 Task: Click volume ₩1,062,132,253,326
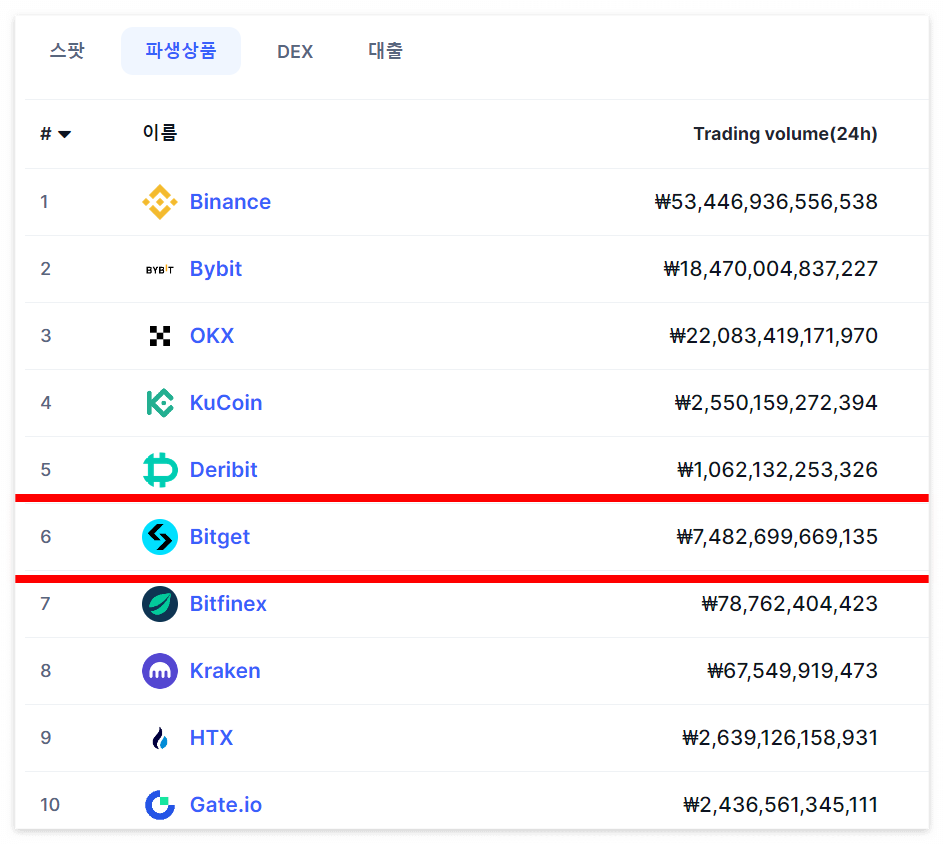[x=777, y=470]
